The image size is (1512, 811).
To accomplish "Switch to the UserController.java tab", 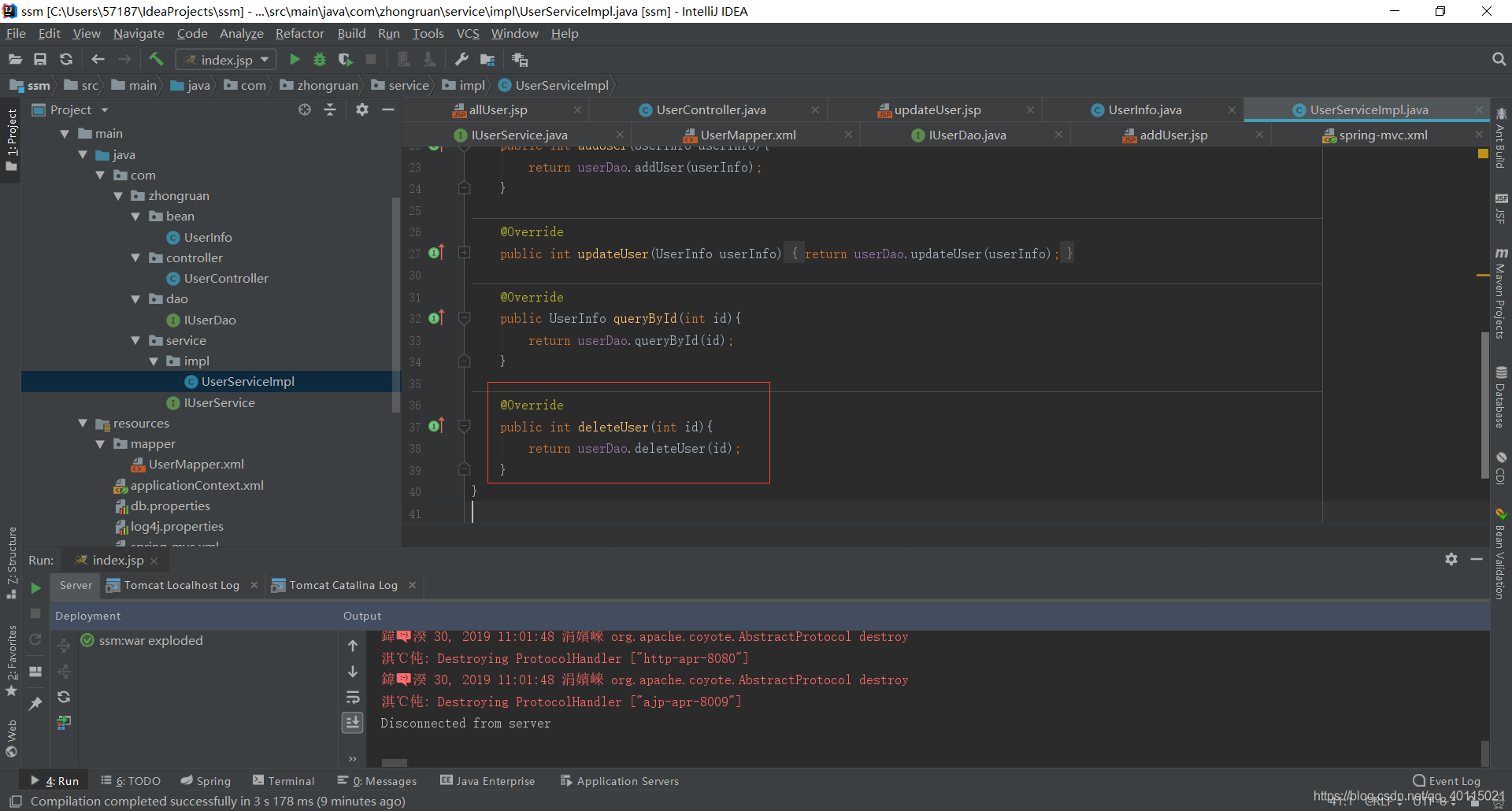I will click(x=711, y=110).
